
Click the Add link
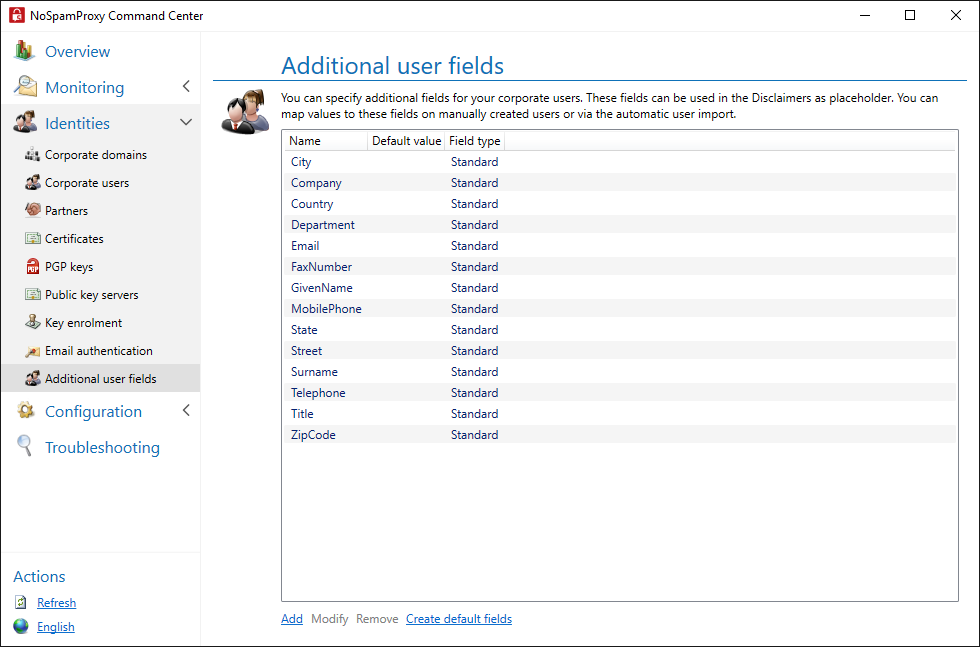(292, 619)
